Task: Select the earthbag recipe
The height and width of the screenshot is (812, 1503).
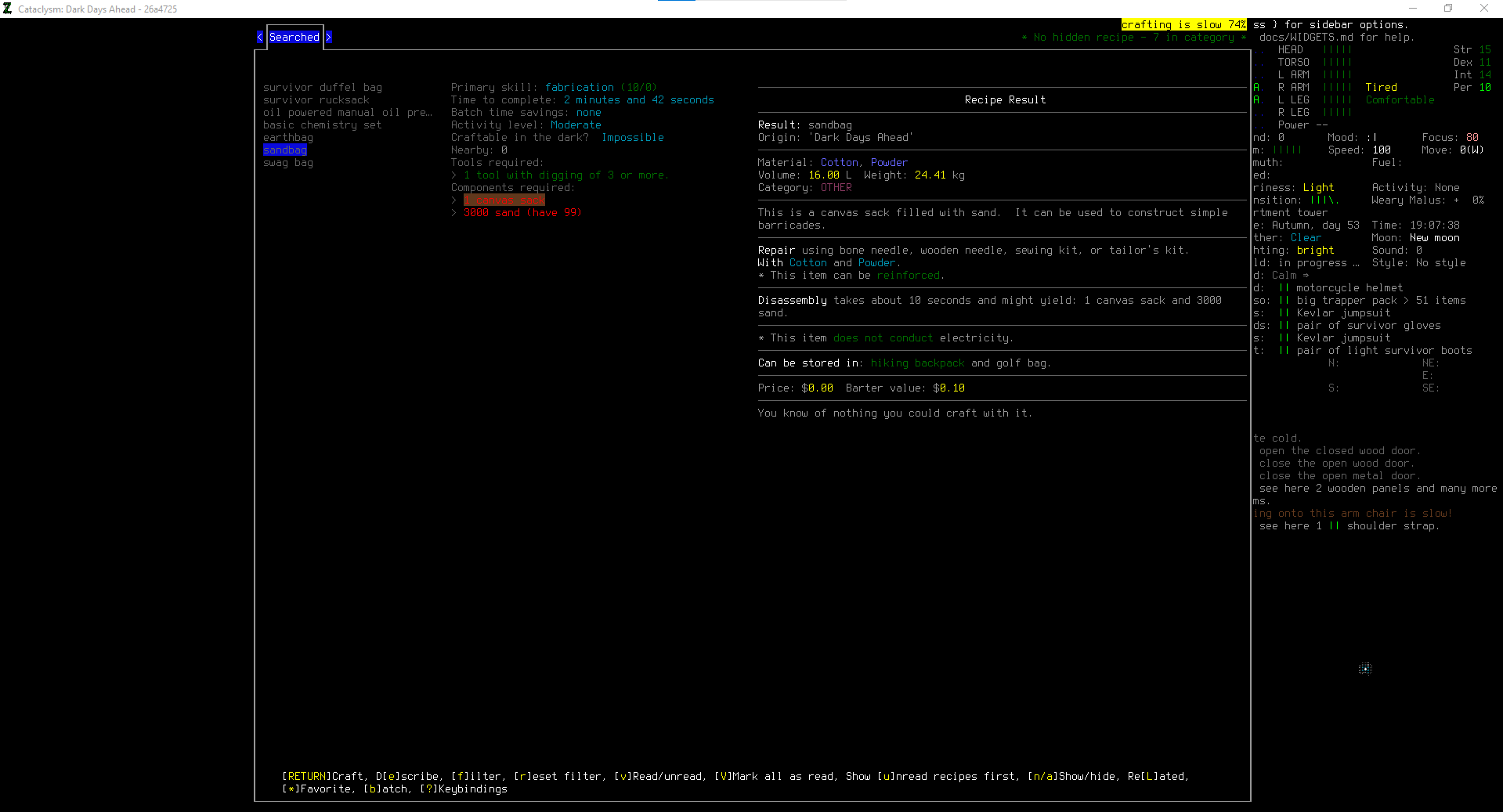Action: tap(288, 137)
